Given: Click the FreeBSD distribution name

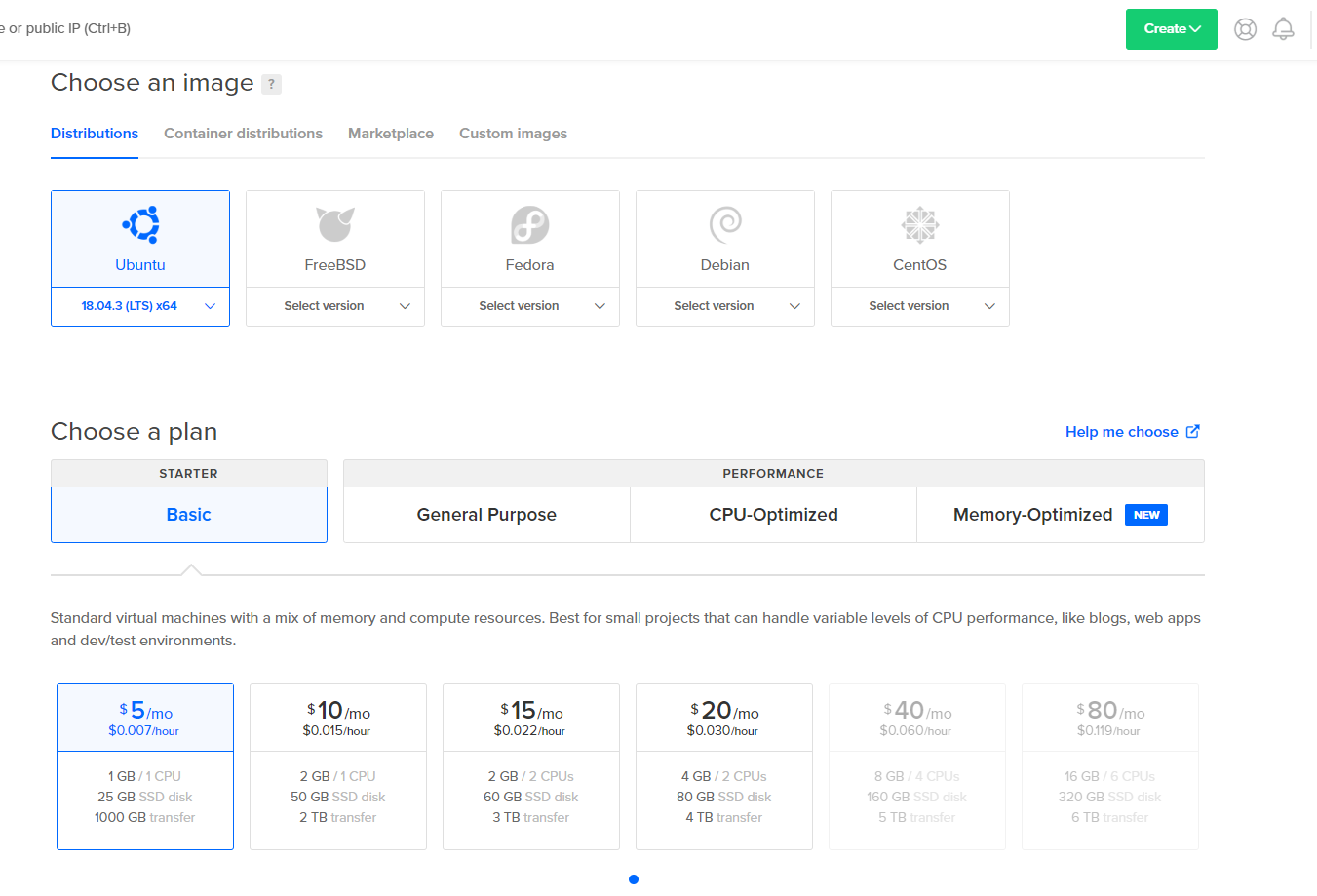Looking at the screenshot, I should [x=335, y=265].
